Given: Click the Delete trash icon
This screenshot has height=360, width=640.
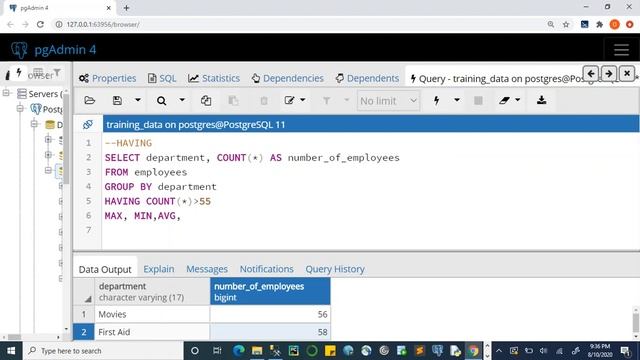Looking at the screenshot, I should point(264,100).
